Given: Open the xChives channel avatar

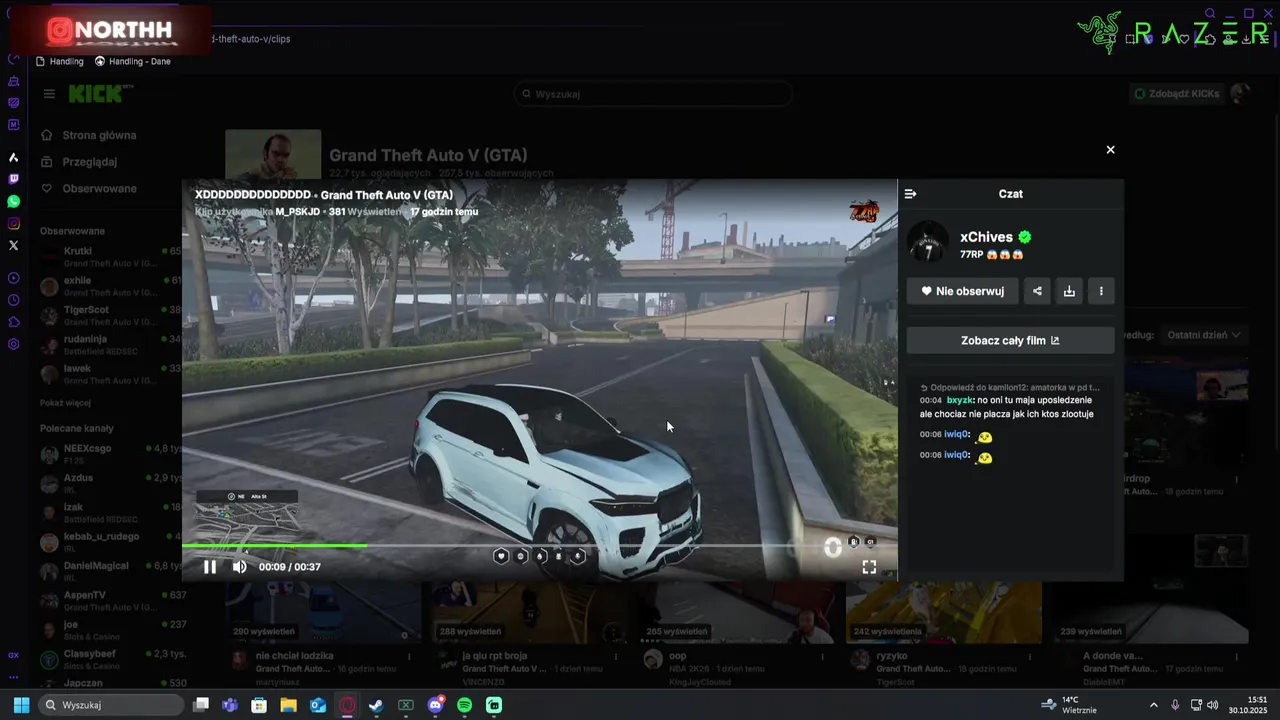Looking at the screenshot, I should (928, 243).
